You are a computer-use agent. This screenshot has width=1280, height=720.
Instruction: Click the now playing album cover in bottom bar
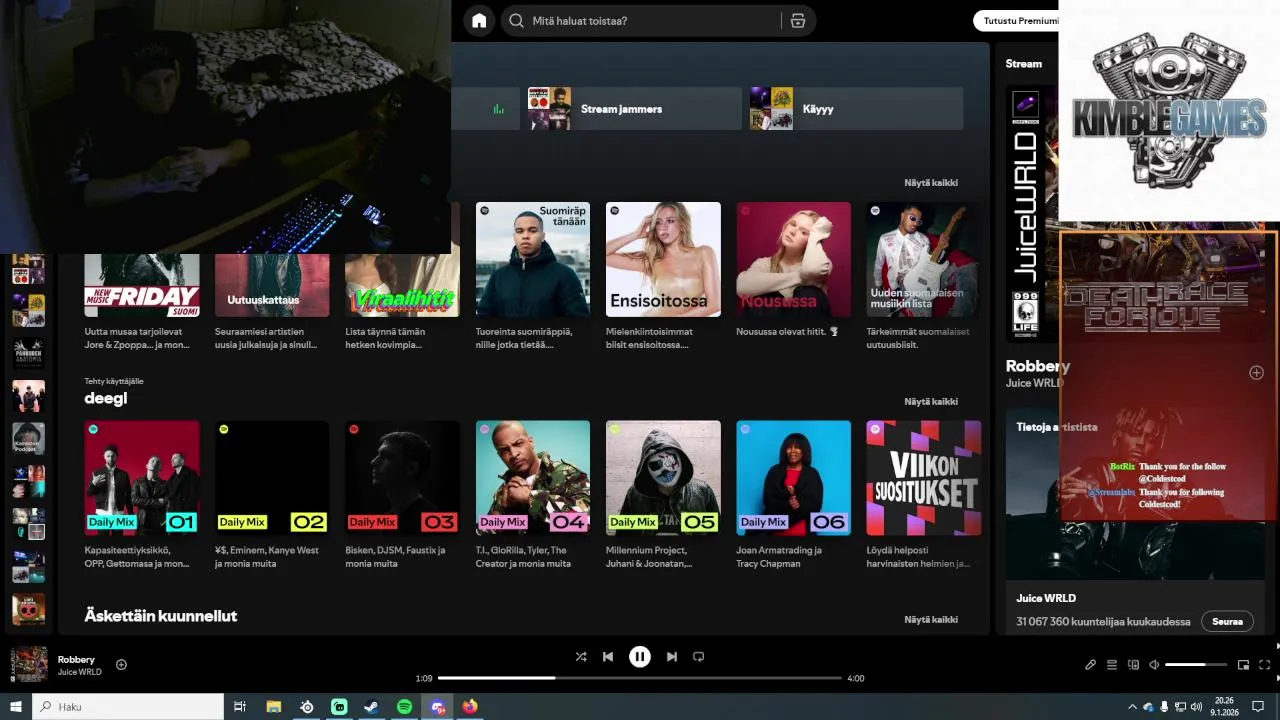[x=29, y=665]
